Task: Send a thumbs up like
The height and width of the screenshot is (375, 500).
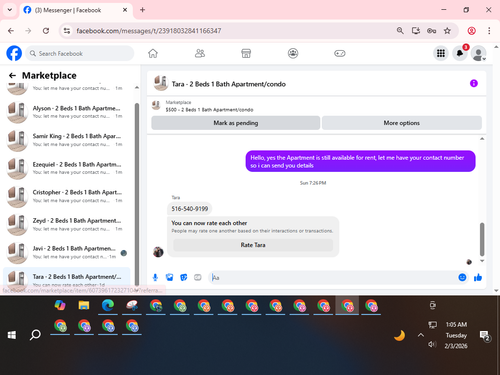Action: click(x=478, y=277)
